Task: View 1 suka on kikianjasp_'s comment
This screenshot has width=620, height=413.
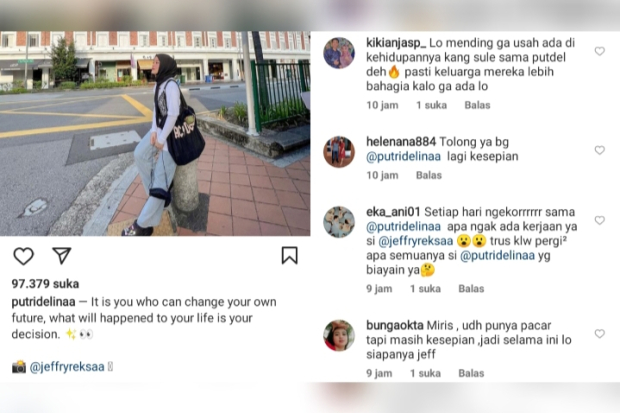Action: [431, 105]
